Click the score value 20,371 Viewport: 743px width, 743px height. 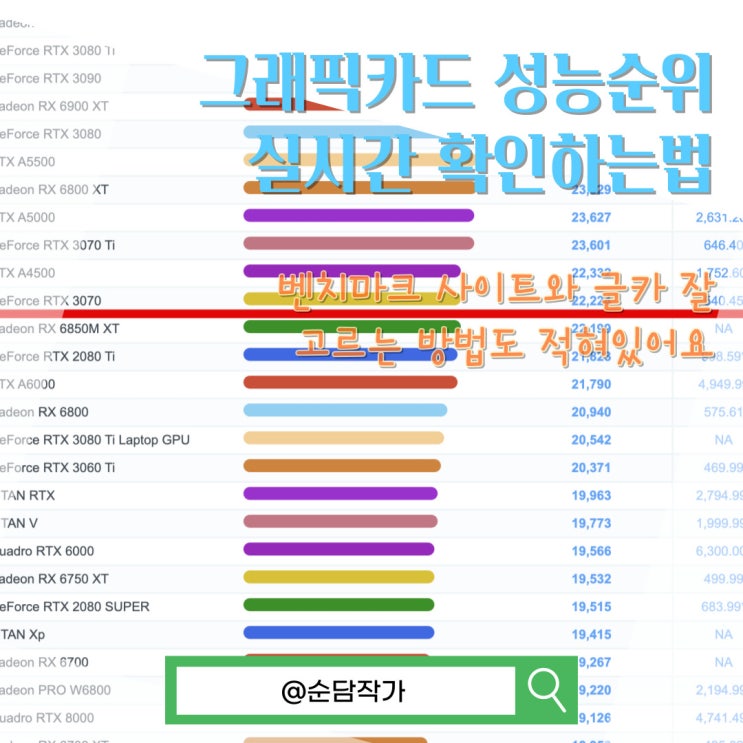tap(591, 468)
